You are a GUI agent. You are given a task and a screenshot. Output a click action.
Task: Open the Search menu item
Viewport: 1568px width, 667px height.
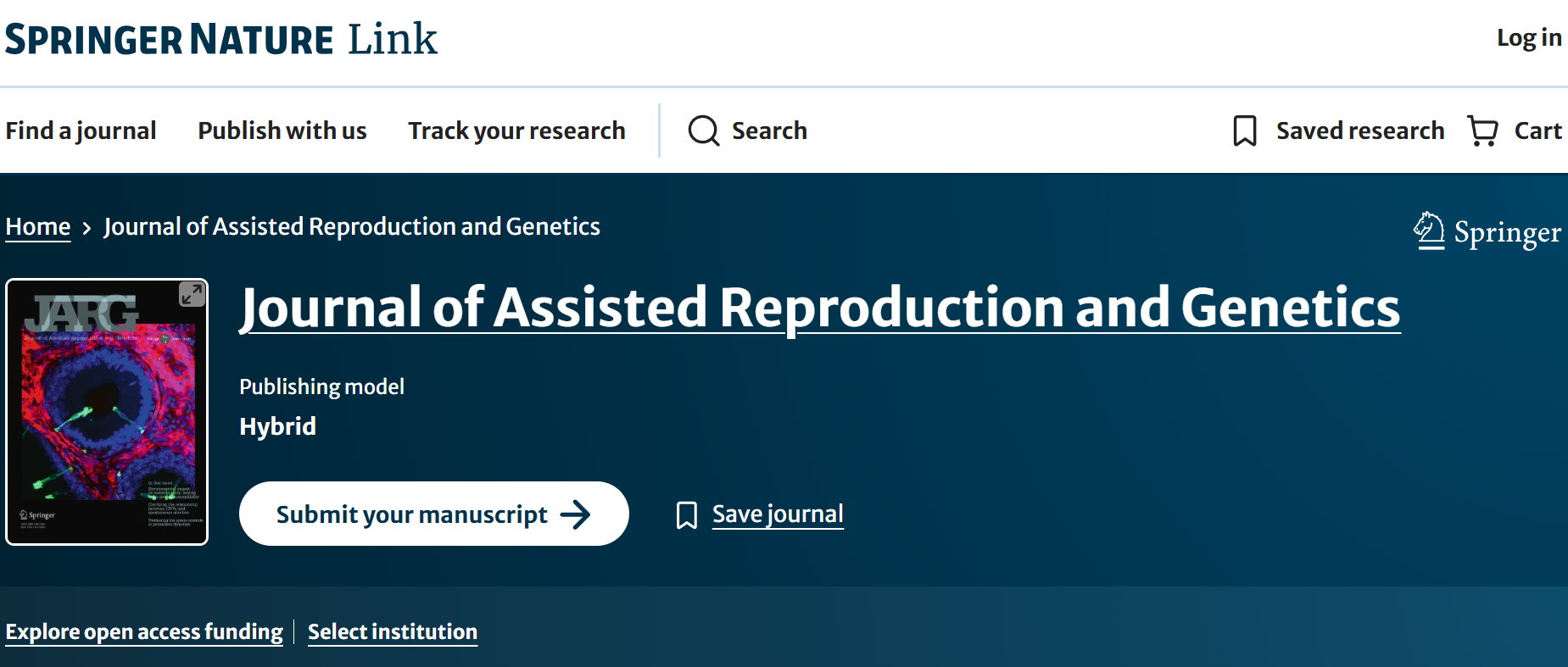747,131
